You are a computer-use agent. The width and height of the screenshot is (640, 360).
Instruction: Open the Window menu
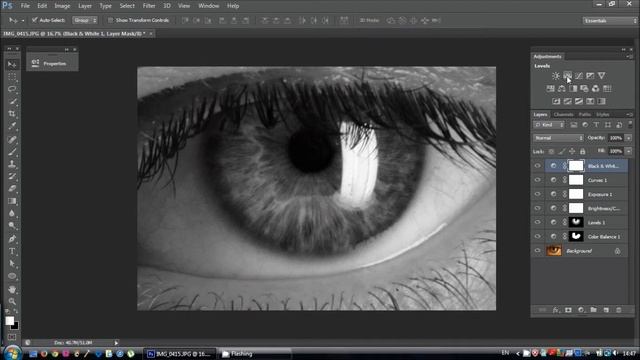click(x=209, y=6)
